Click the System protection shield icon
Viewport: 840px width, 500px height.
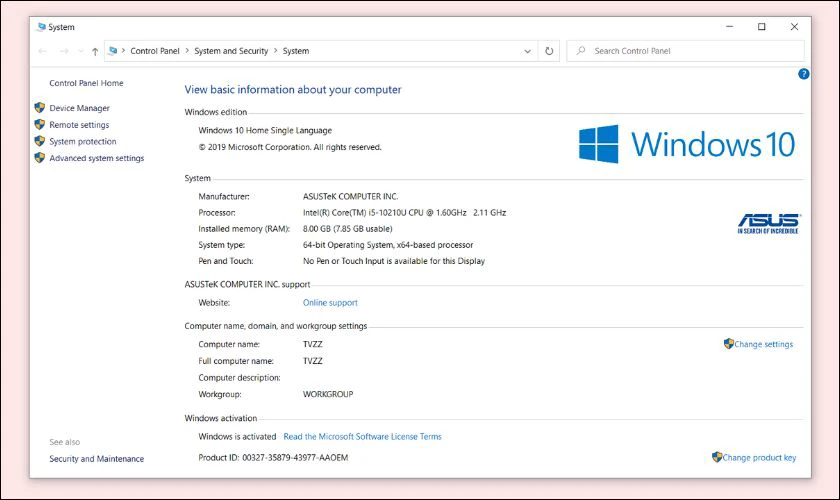coord(40,141)
